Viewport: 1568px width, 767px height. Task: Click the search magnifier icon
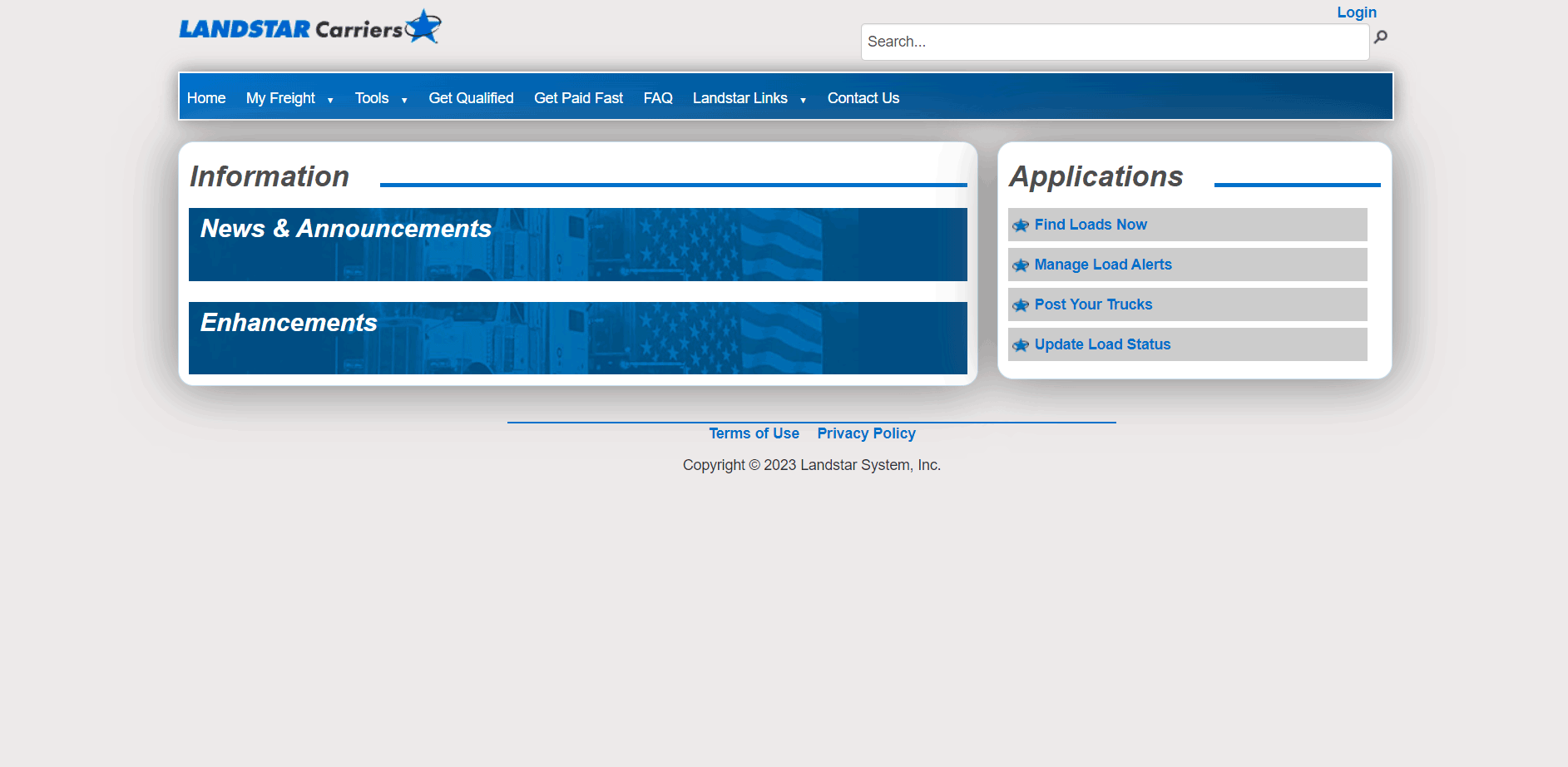point(1381,37)
